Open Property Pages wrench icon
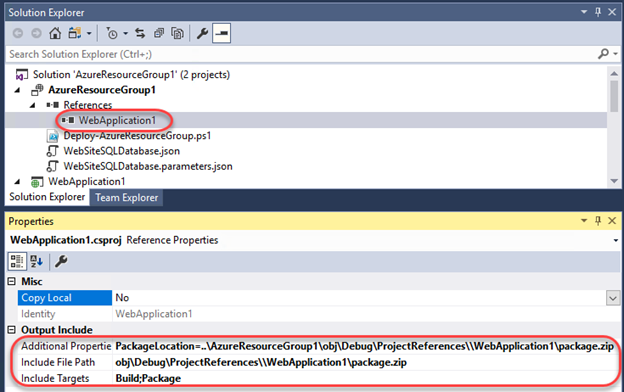624x392 pixels. [x=61, y=261]
